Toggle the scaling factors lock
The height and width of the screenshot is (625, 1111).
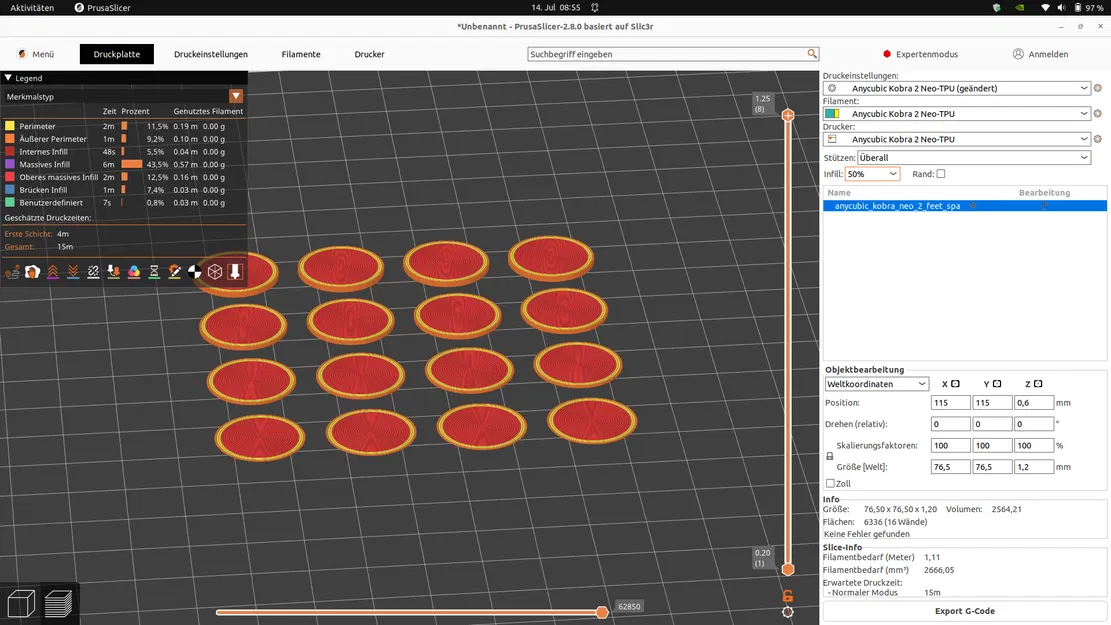point(830,456)
